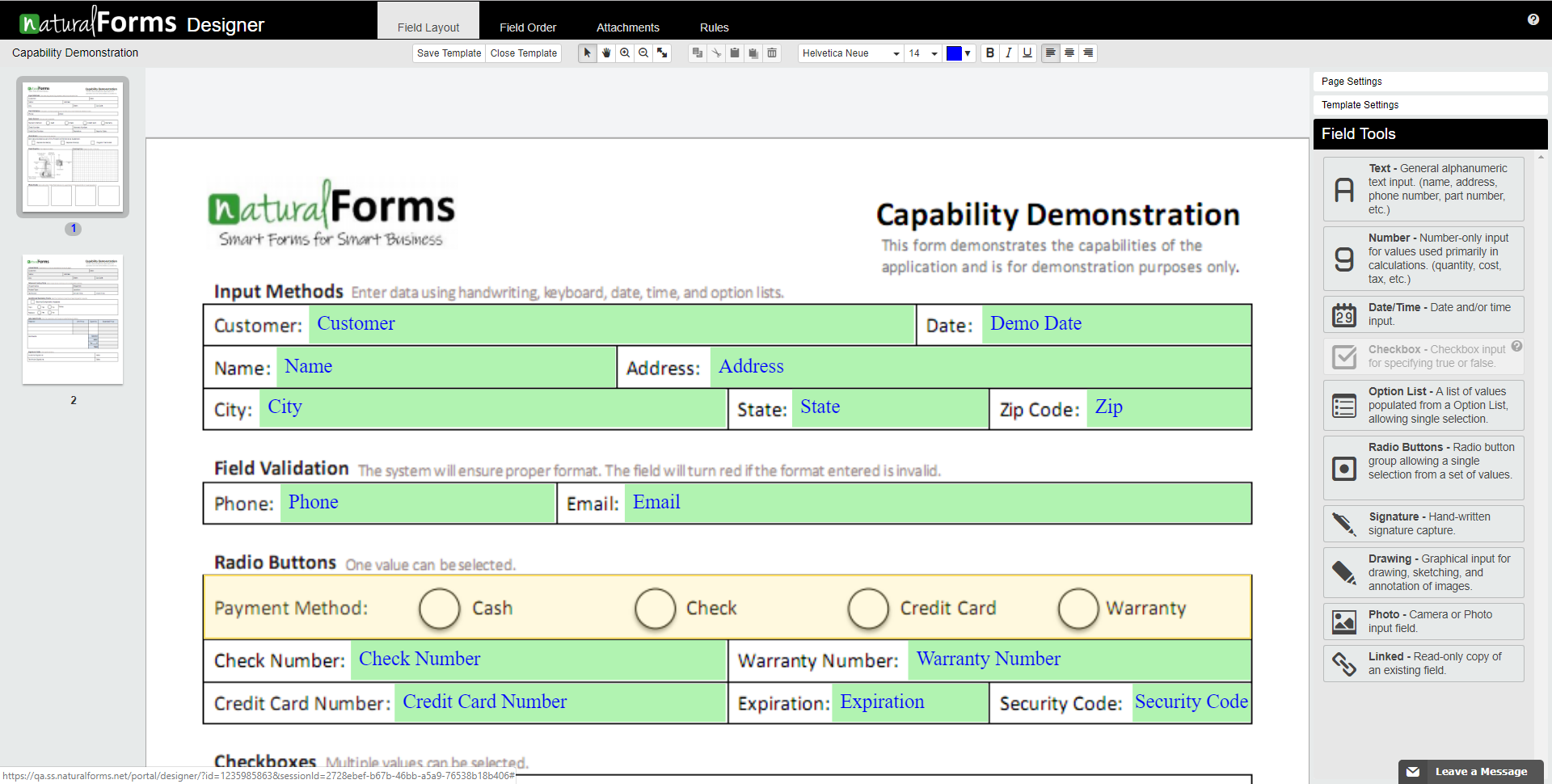Select the Phone field

(x=417, y=503)
